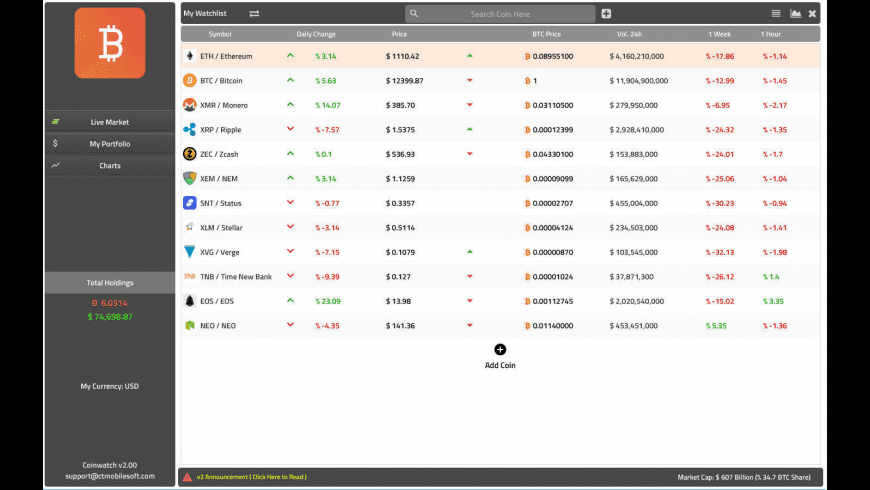Click USD holdings $ 74,698.87 value
The width and height of the screenshot is (870, 490).
tap(110, 316)
